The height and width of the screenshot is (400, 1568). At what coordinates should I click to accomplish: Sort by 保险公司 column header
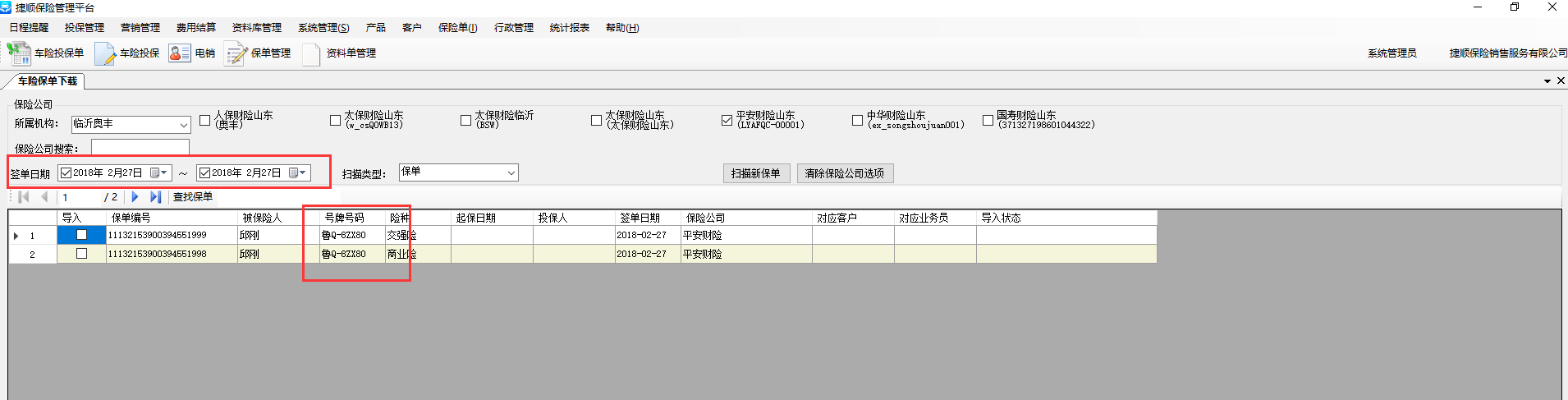[747, 218]
